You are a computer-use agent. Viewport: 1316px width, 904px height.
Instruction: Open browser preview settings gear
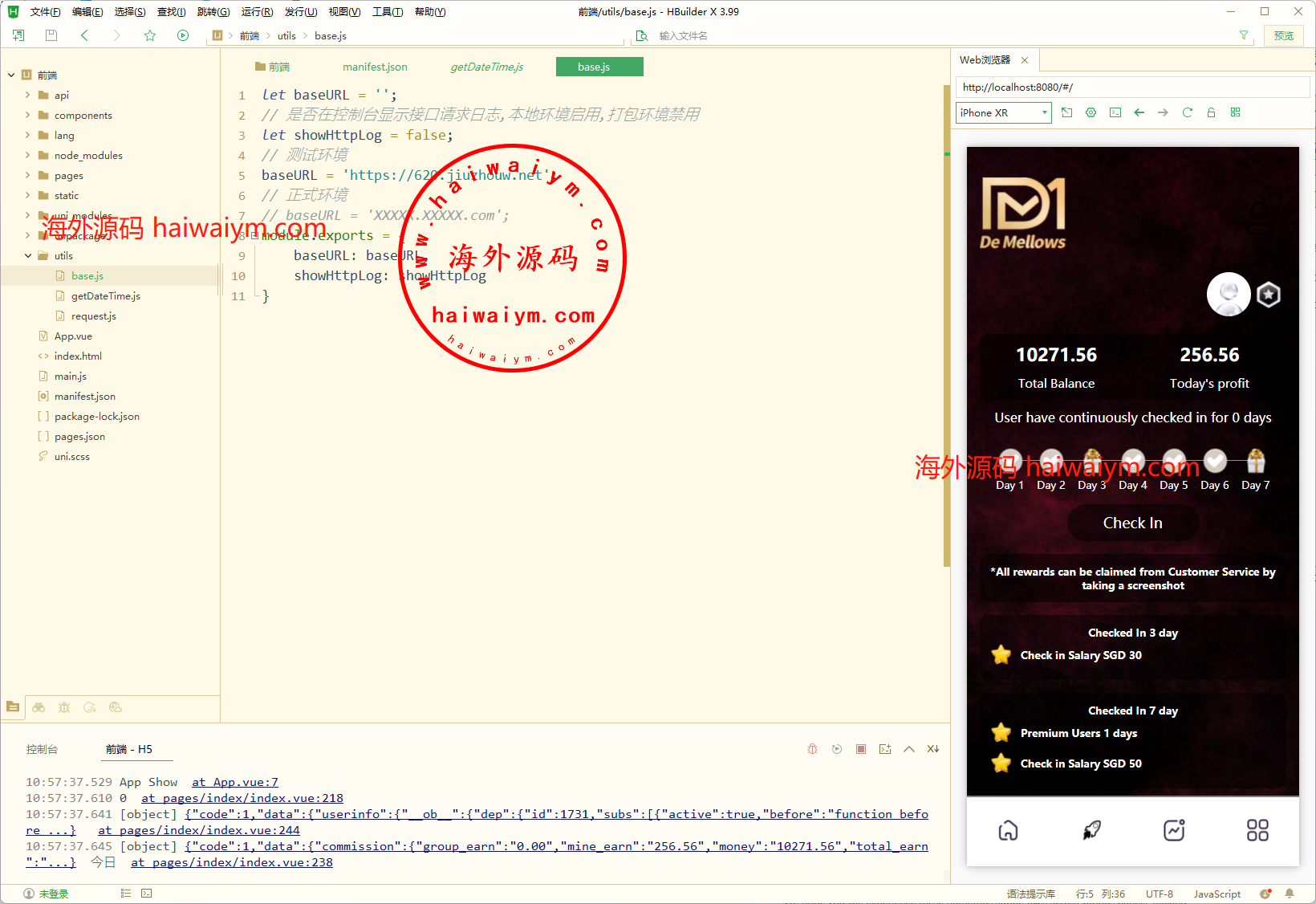[x=1091, y=112]
